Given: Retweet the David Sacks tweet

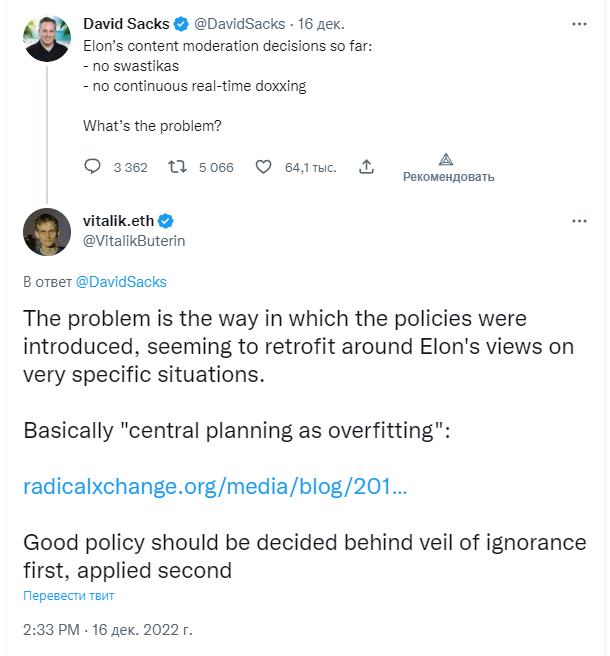Looking at the screenshot, I should [177, 167].
